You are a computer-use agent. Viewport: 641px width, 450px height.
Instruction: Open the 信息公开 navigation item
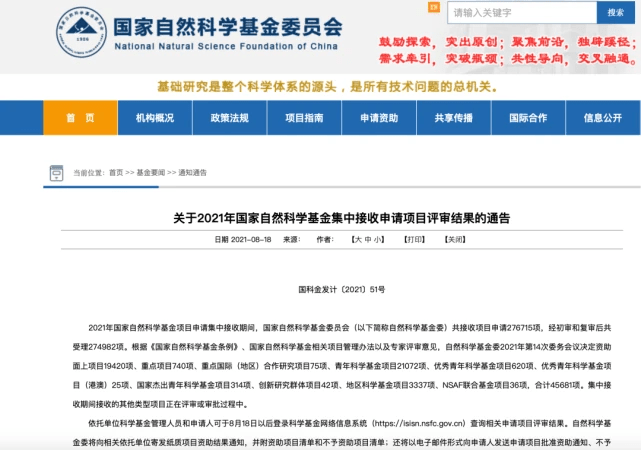coord(602,118)
